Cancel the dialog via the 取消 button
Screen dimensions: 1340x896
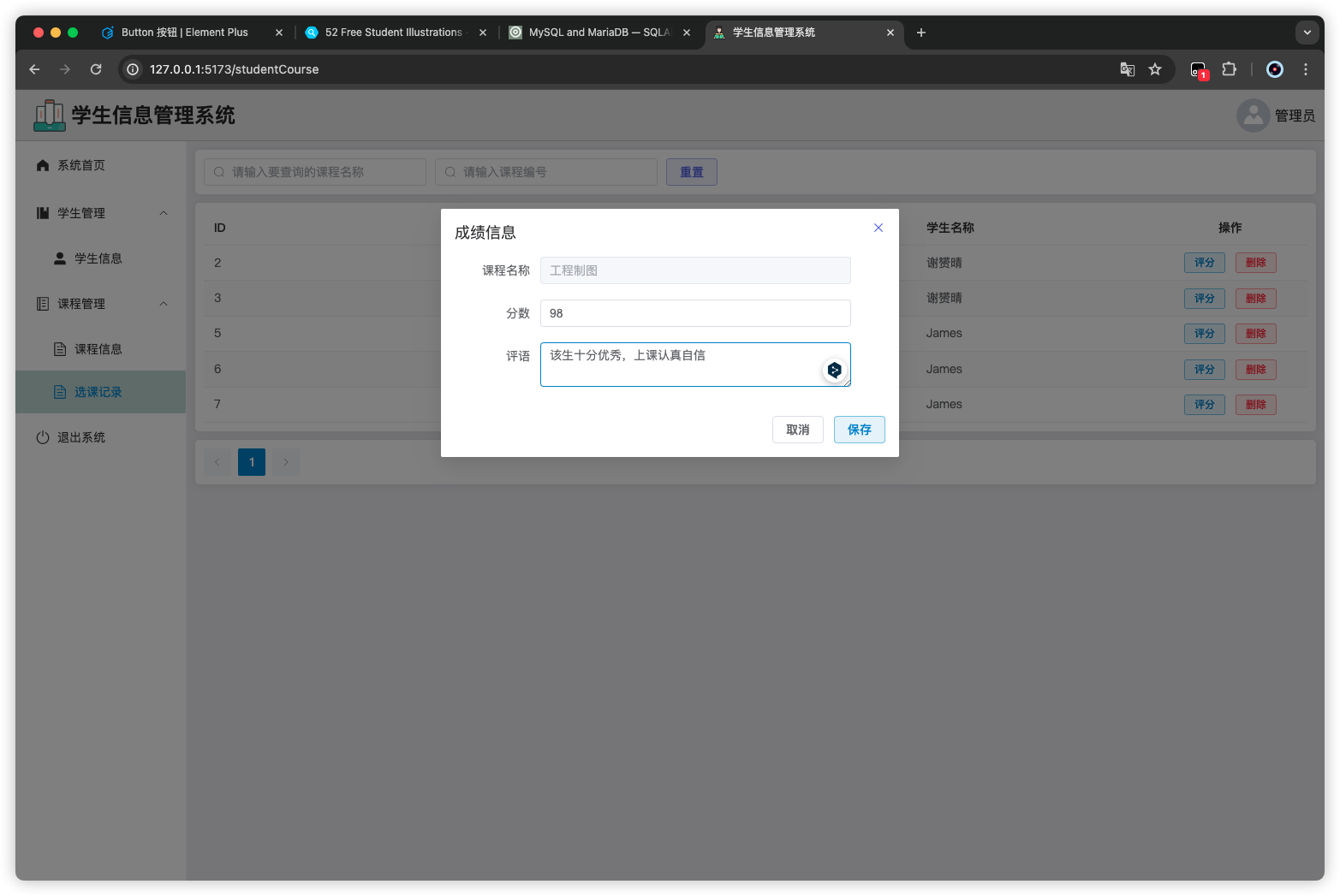pos(798,430)
